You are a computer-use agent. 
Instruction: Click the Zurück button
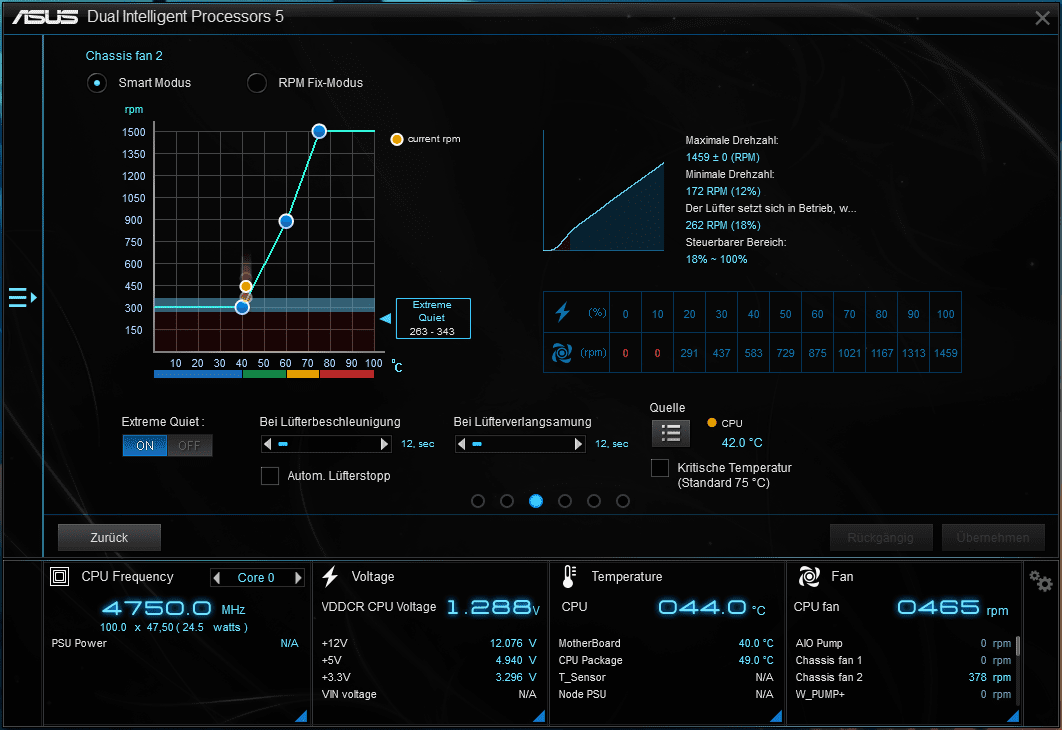pyautogui.click(x=109, y=538)
